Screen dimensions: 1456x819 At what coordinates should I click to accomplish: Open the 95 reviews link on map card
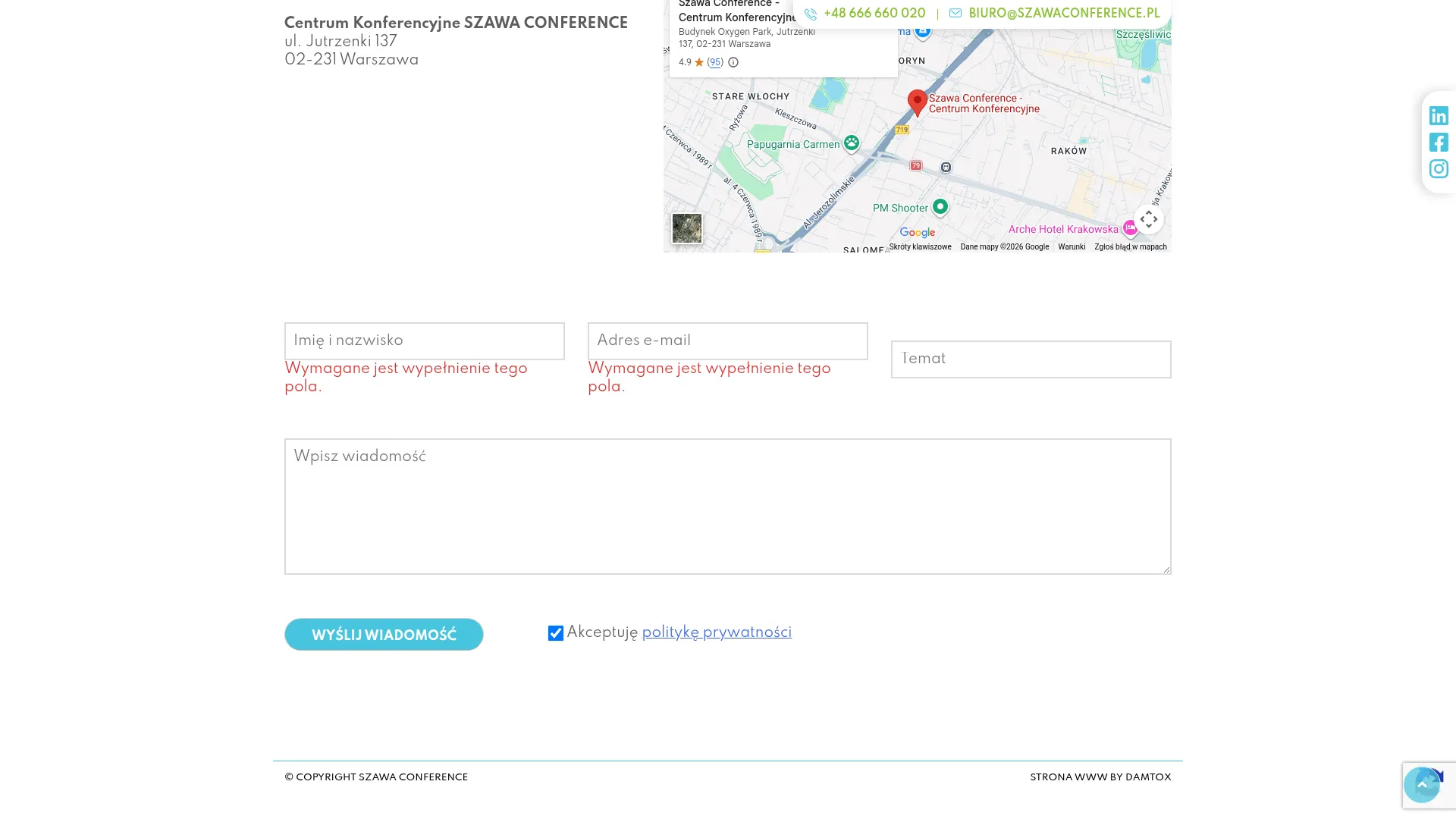[x=715, y=63]
